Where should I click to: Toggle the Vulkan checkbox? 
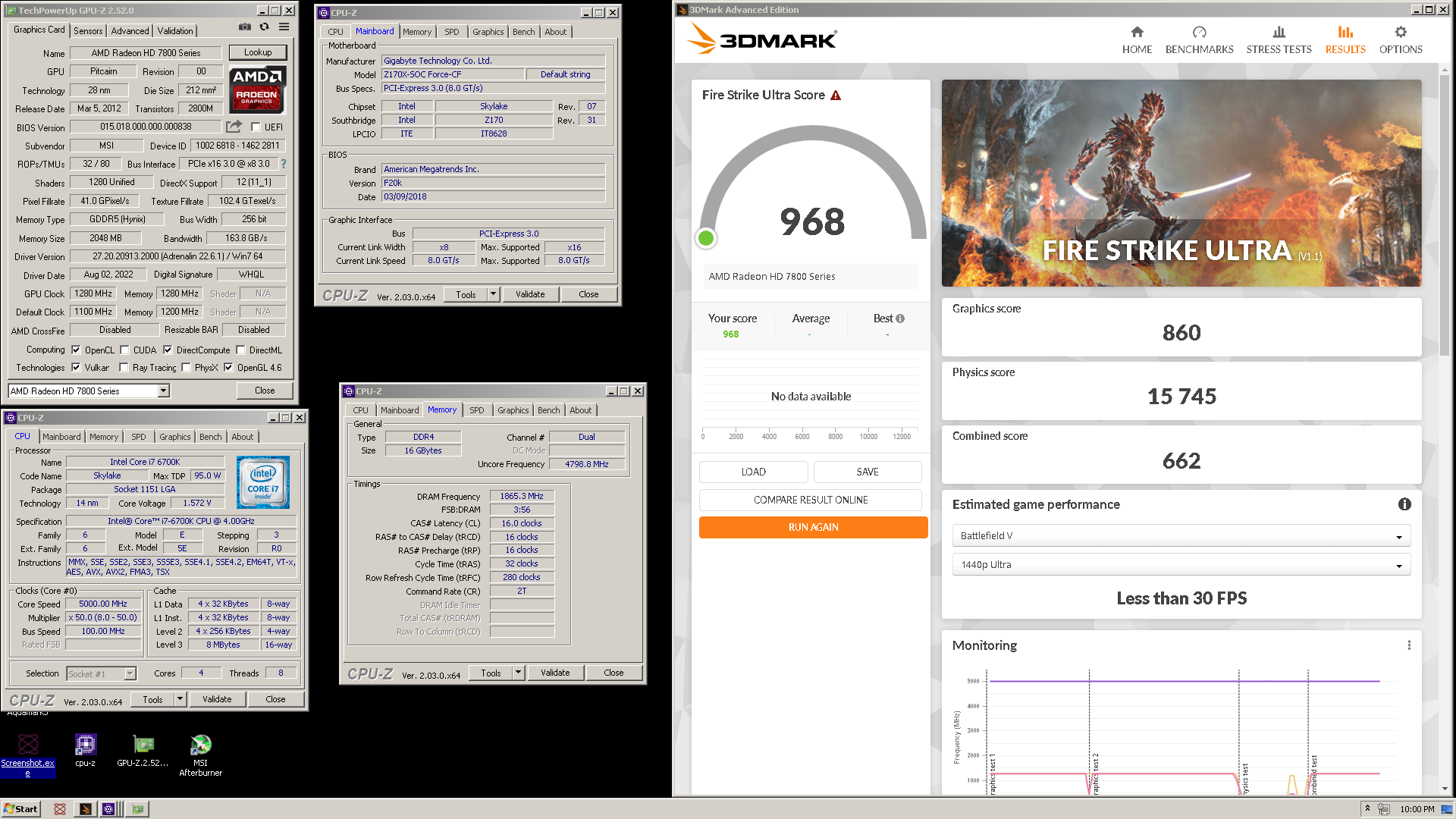coord(76,367)
